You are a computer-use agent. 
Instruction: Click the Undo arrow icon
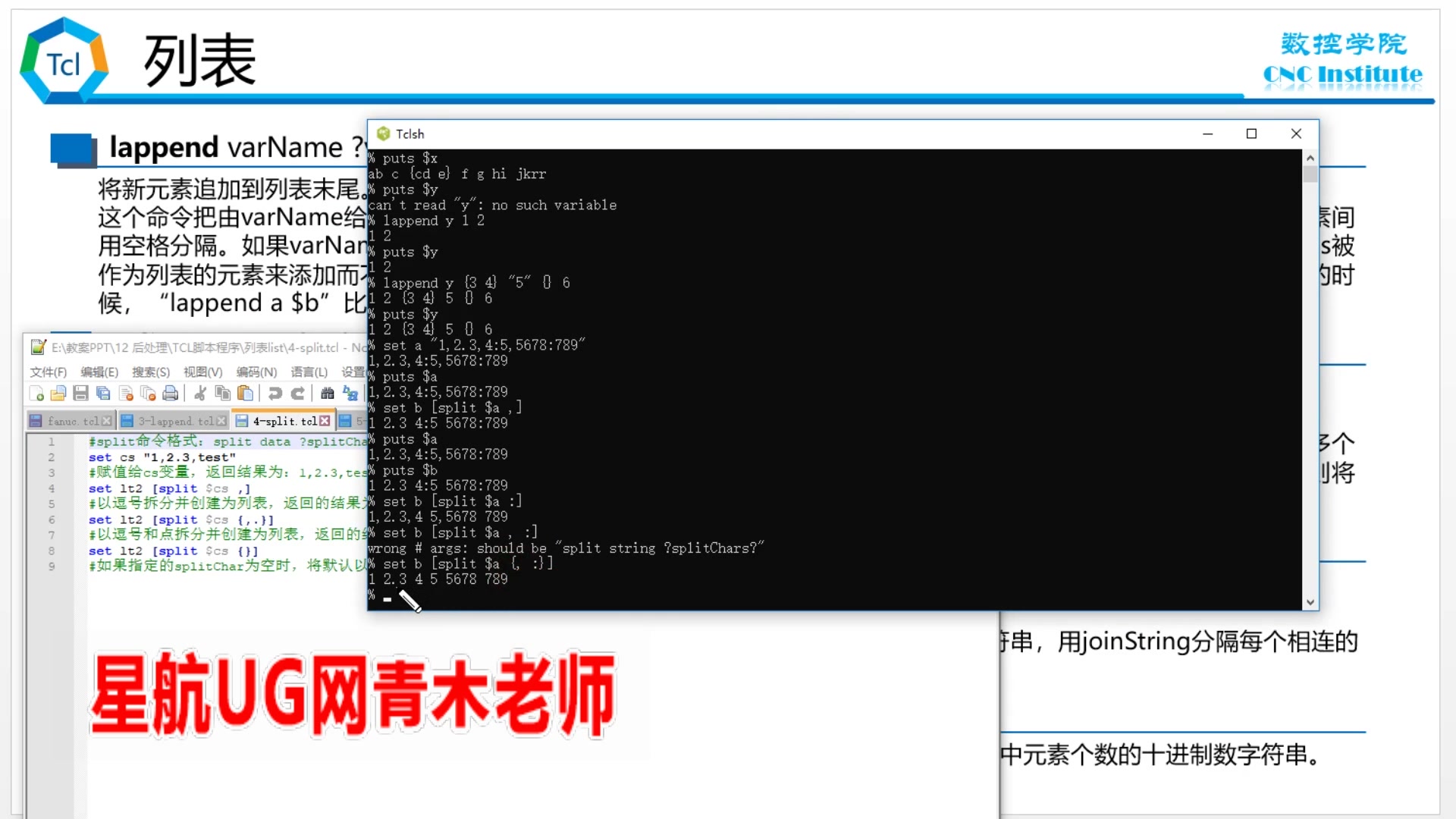(x=275, y=393)
